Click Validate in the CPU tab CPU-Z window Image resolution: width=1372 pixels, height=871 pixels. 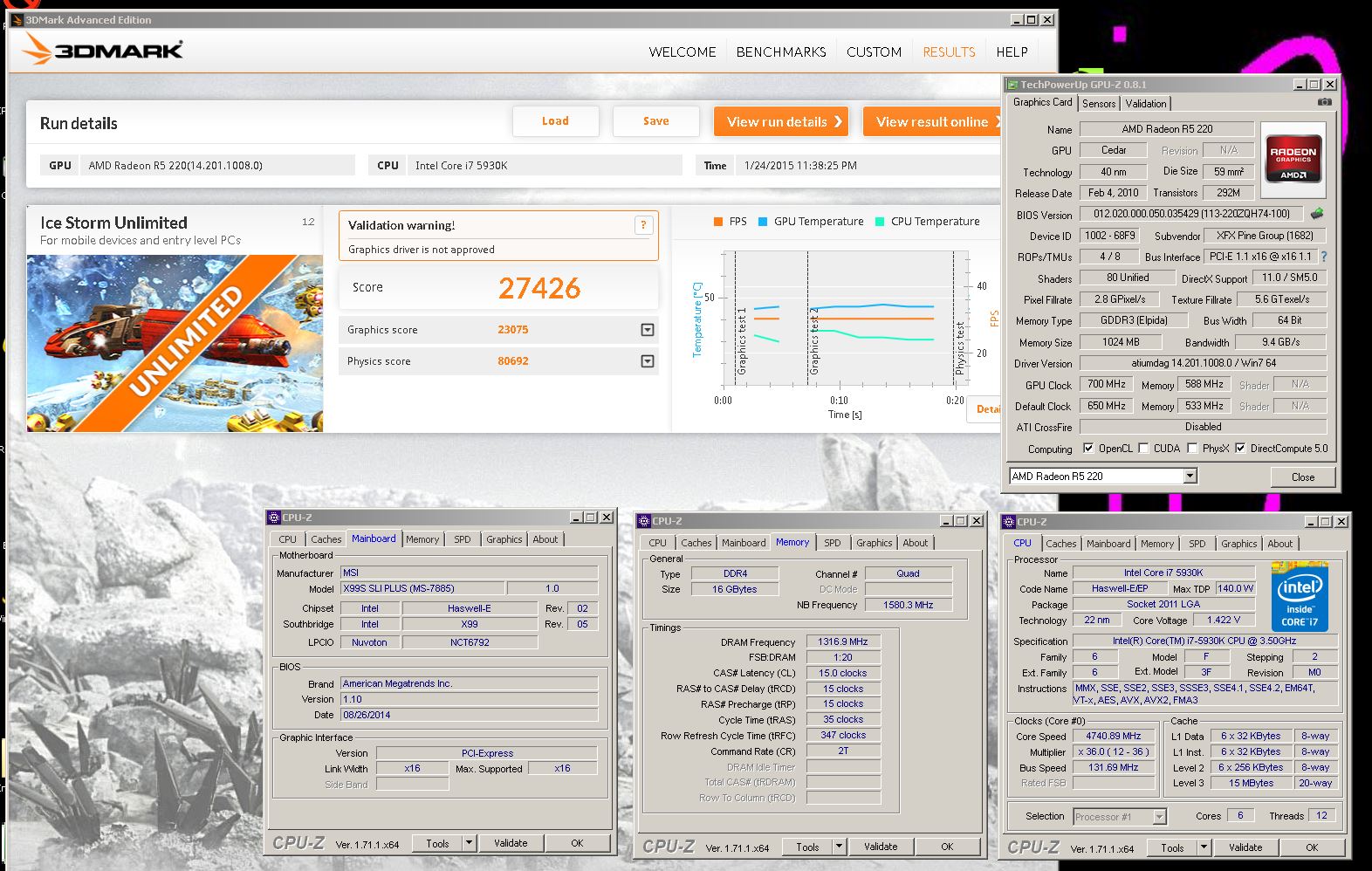click(1245, 847)
